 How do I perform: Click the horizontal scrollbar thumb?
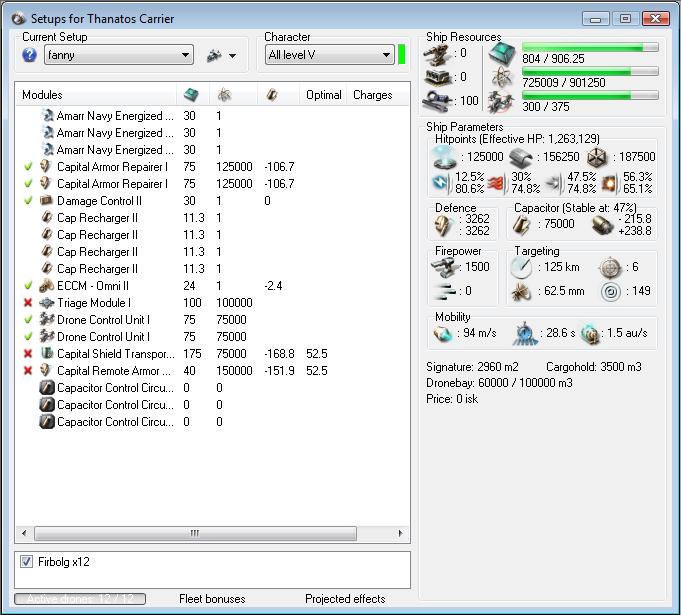(x=195, y=533)
